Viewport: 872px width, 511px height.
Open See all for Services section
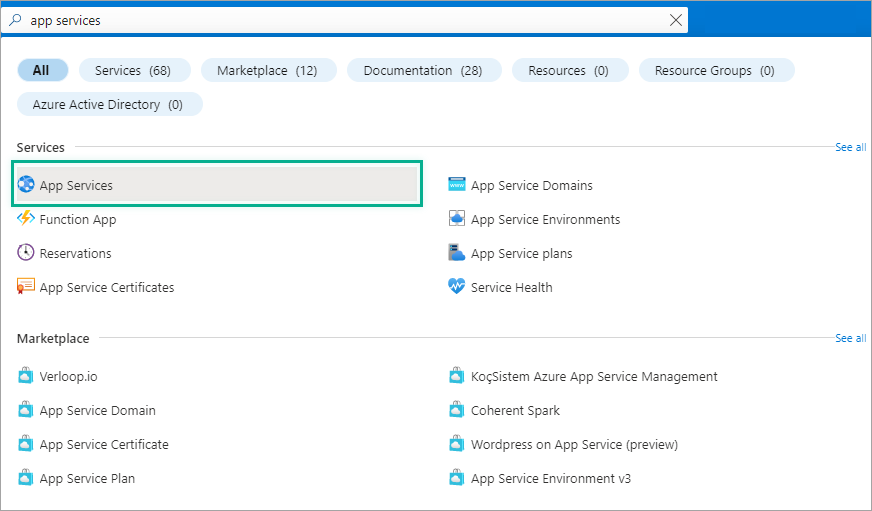[850, 147]
